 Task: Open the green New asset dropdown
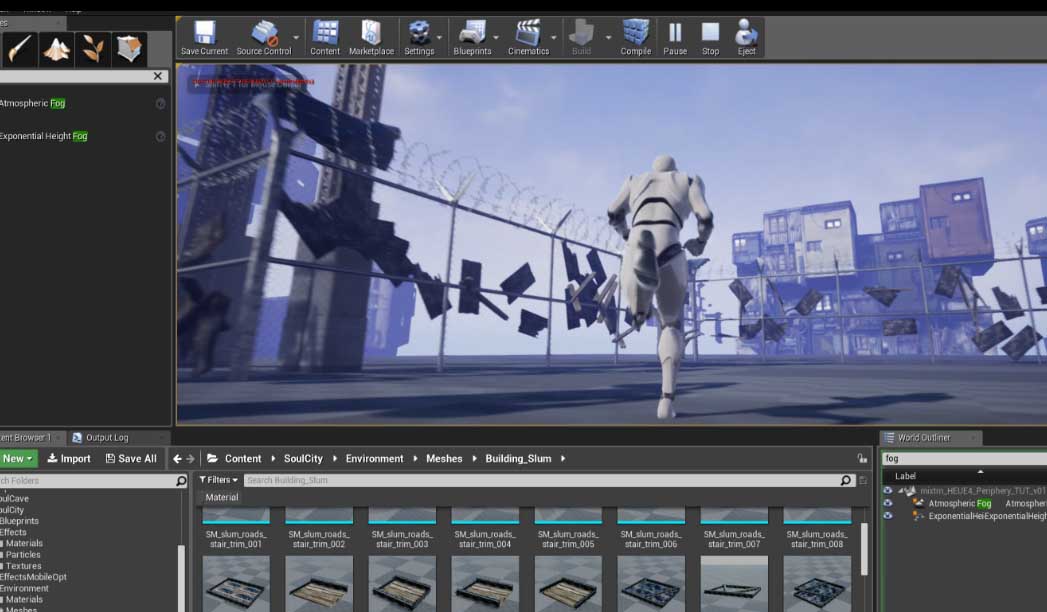point(17,459)
